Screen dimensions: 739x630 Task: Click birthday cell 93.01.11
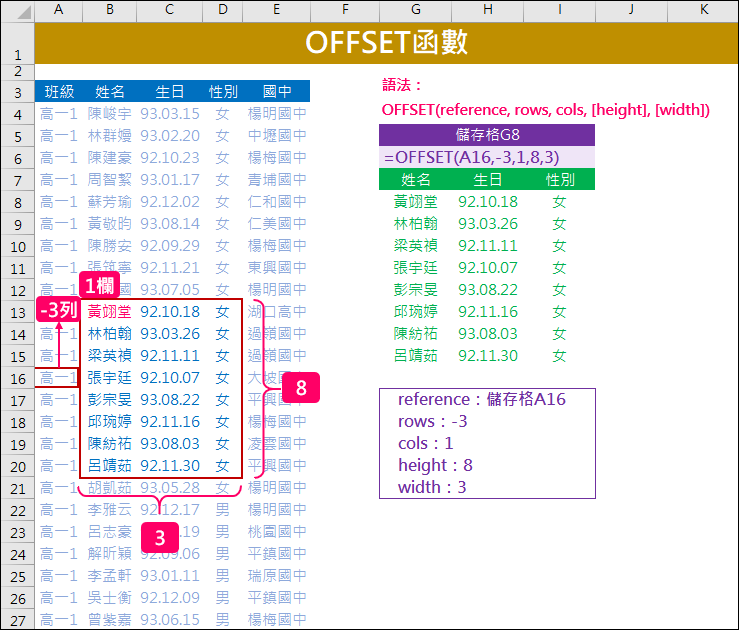point(170,576)
